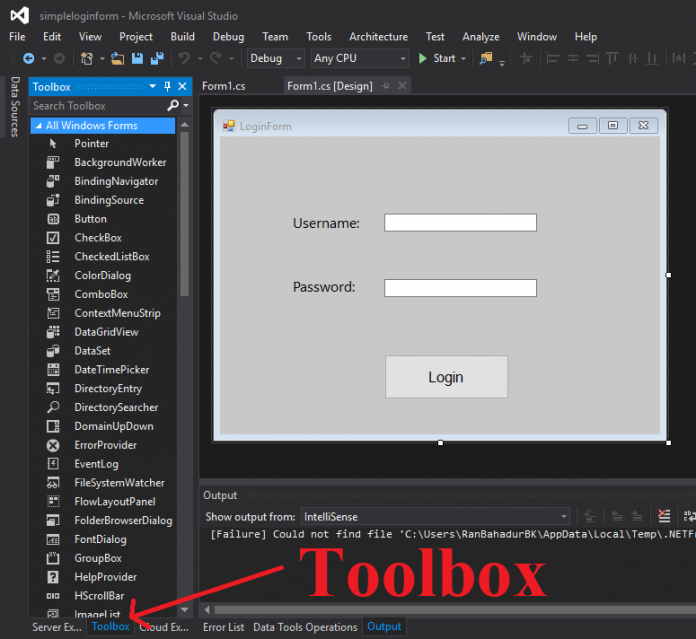Click the Login button on the form

[446, 377]
